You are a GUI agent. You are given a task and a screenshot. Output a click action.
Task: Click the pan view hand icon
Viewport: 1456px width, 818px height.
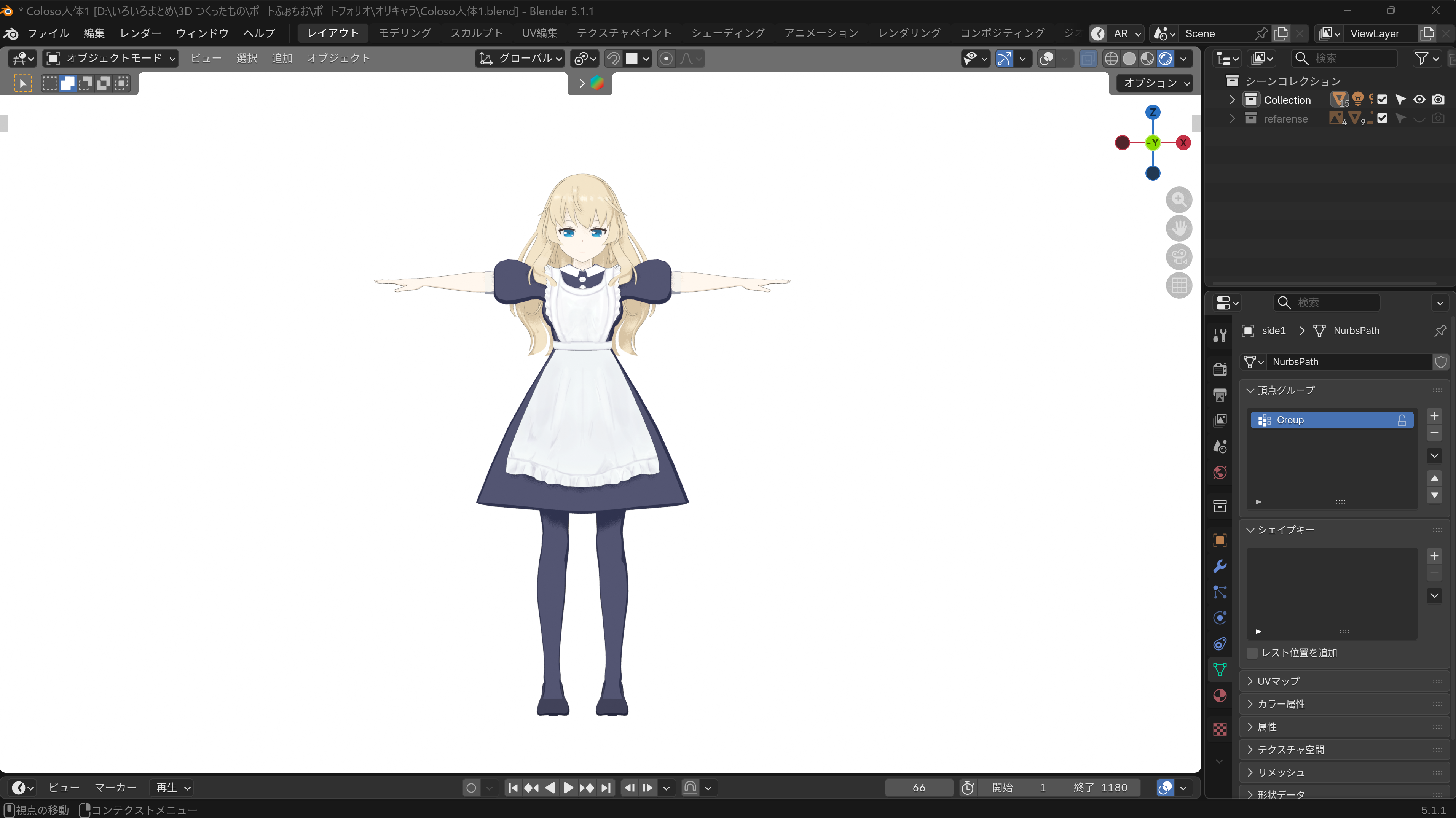click(1179, 228)
